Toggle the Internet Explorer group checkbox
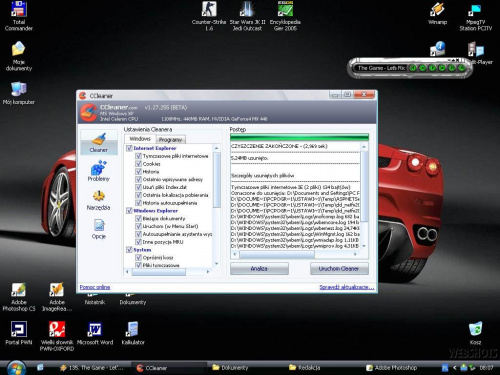The image size is (500, 375). click(x=129, y=148)
